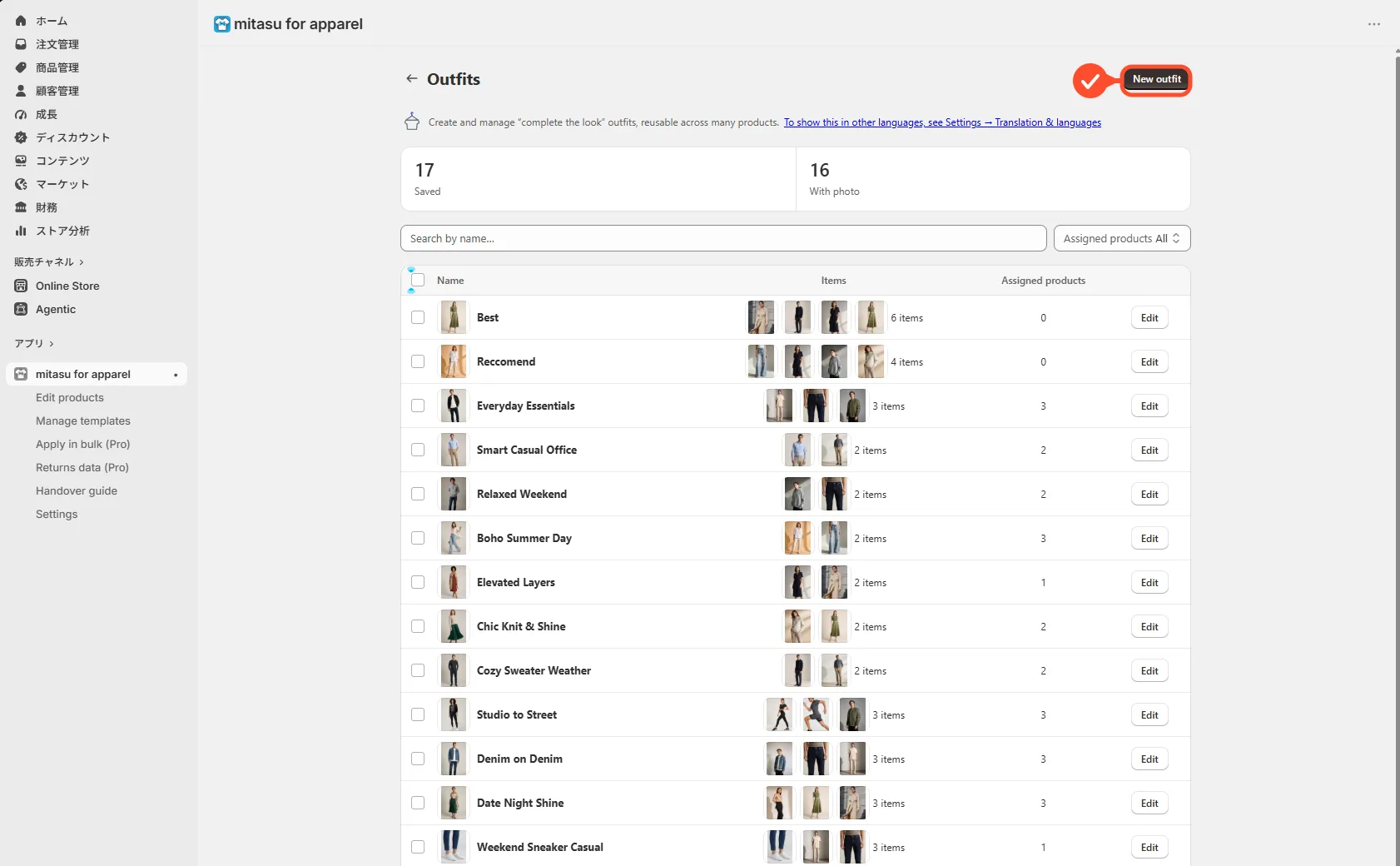Tick the checkbox for the Best outfit
This screenshot has width=1400, height=866.
click(418, 317)
